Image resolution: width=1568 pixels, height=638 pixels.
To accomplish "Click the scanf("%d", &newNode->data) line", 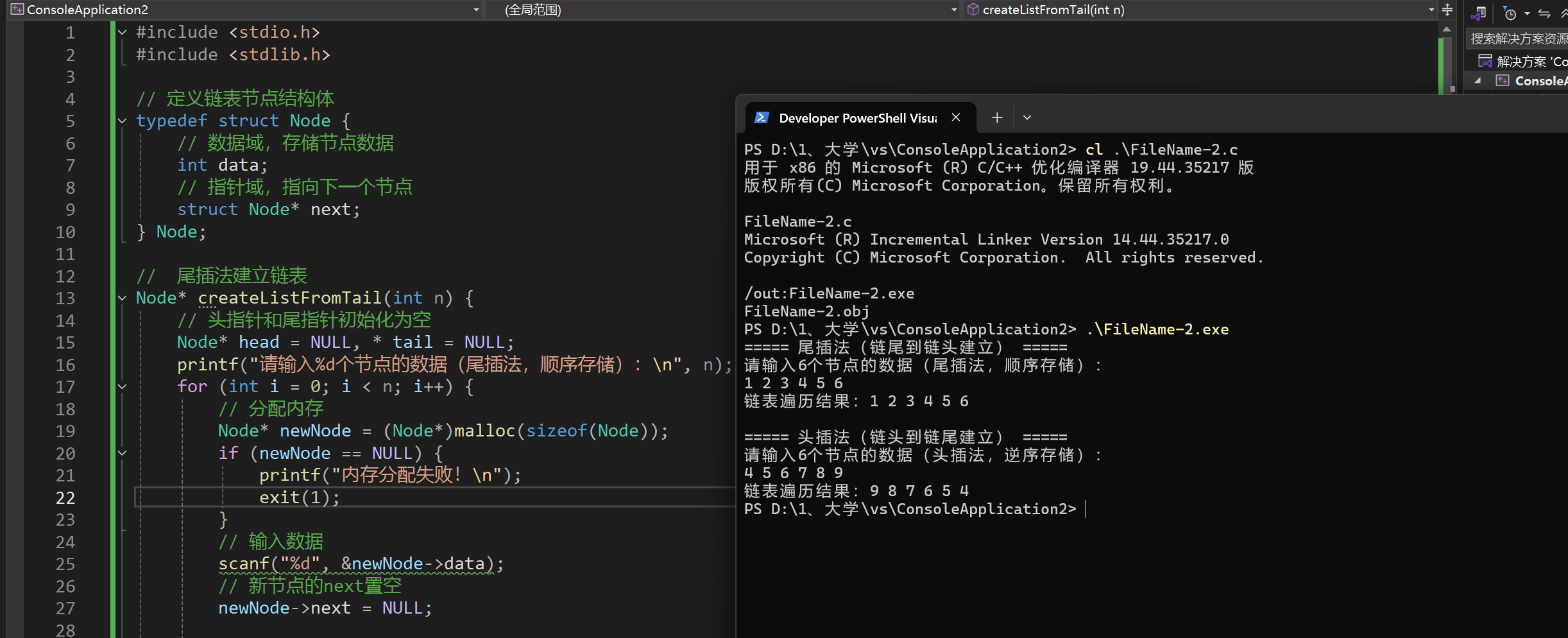I will pyautogui.click(x=361, y=564).
